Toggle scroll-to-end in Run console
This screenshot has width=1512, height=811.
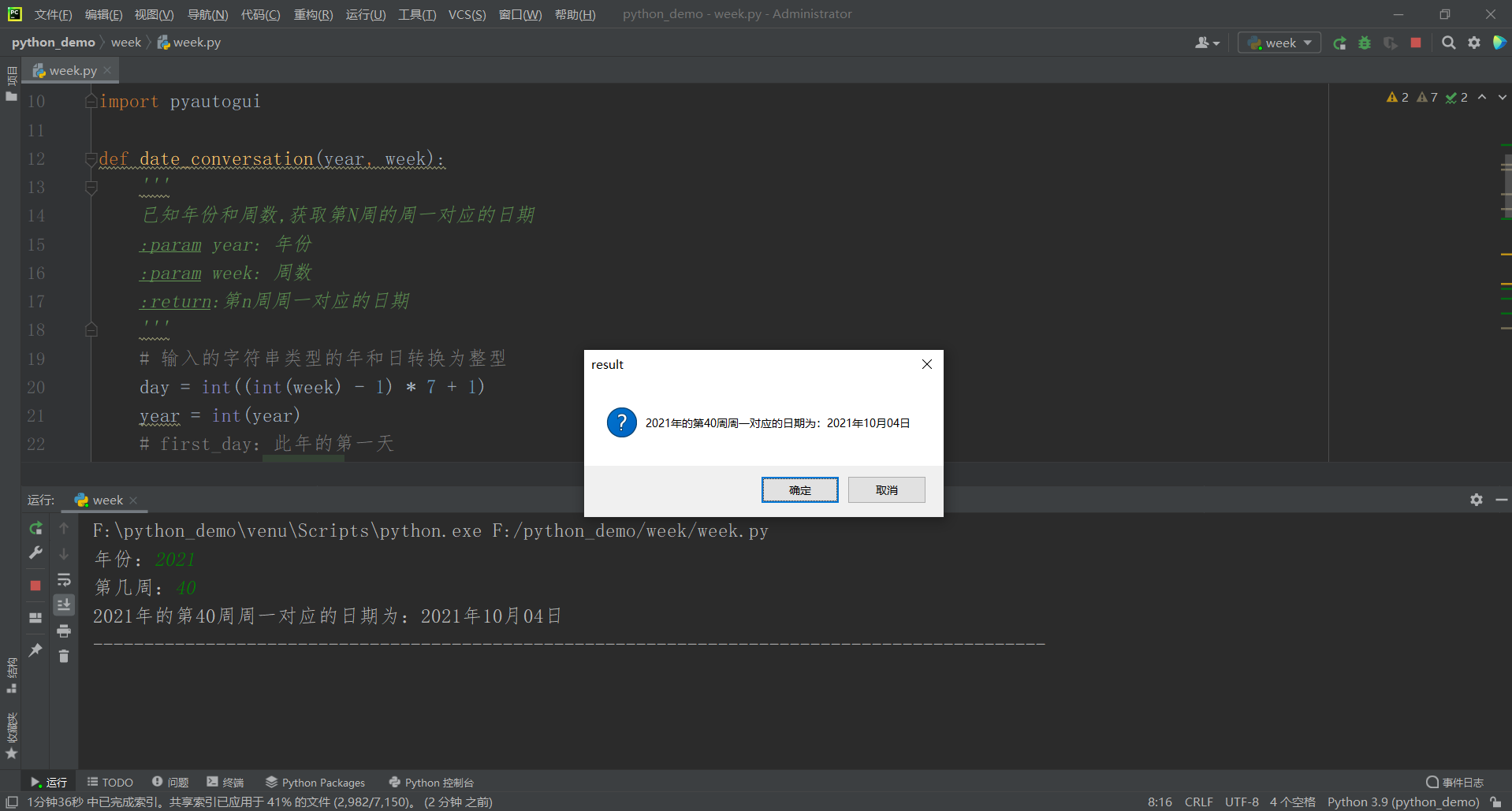click(64, 605)
